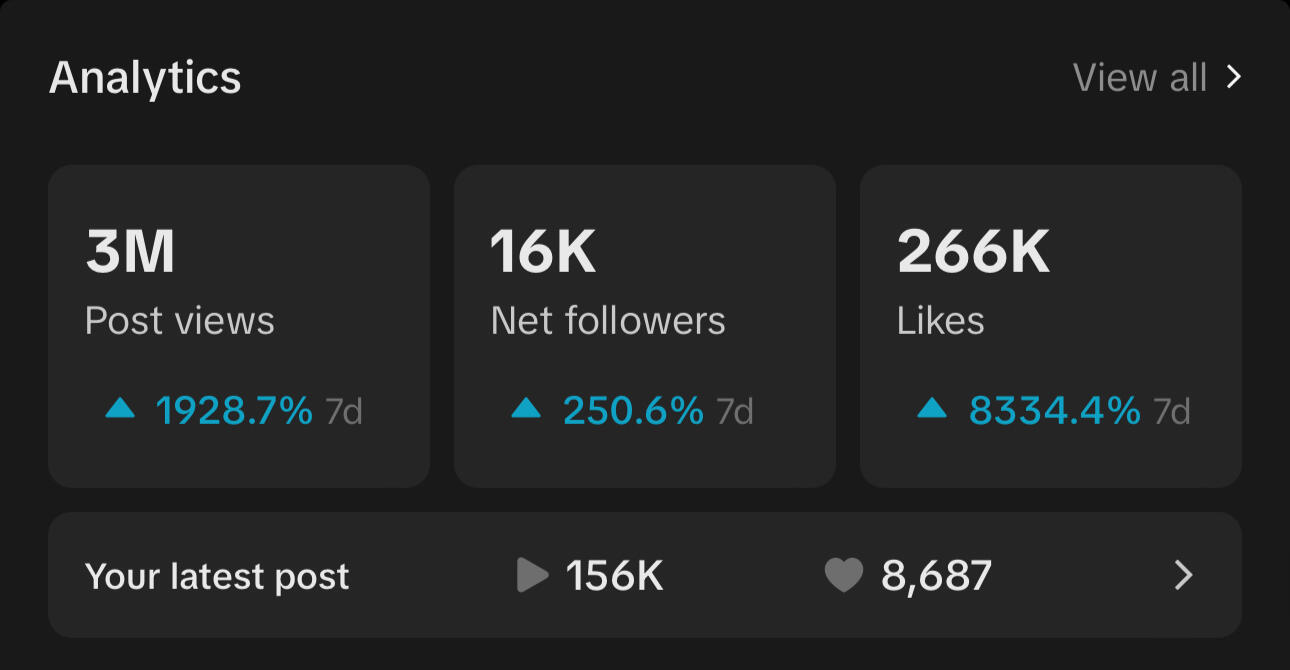Click the Analytics heading
The width and height of the screenshot is (1290, 670).
coord(145,77)
